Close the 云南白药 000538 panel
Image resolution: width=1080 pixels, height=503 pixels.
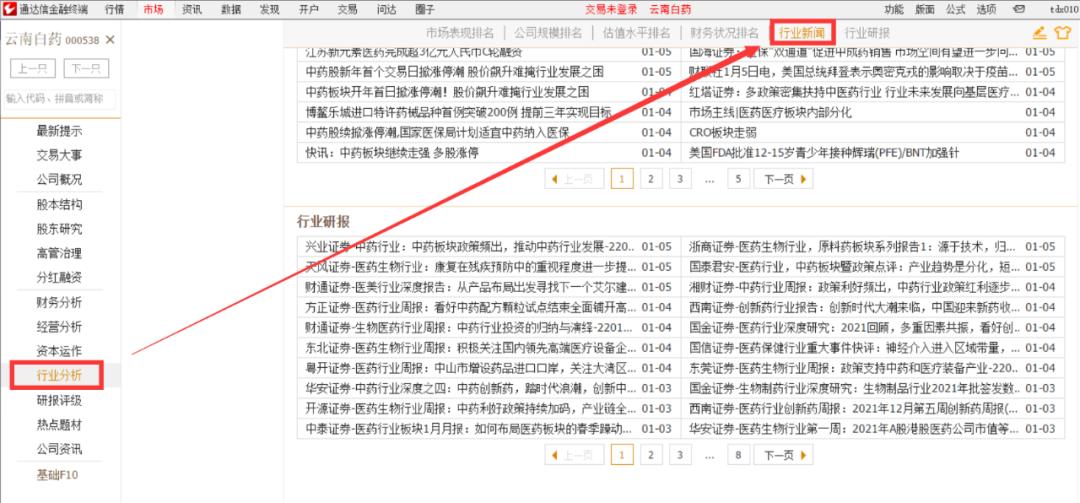pos(110,40)
